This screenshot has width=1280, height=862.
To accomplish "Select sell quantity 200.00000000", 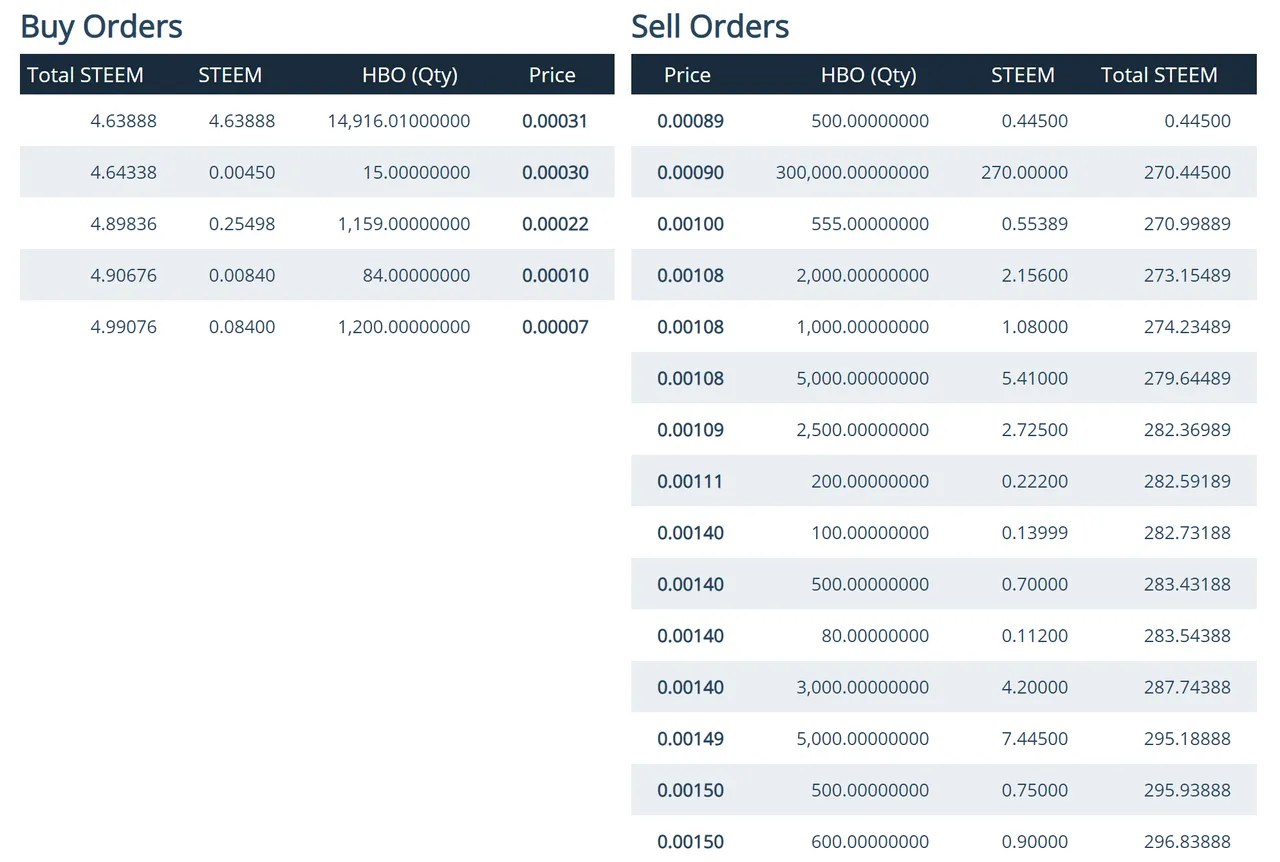I will (x=870, y=482).
